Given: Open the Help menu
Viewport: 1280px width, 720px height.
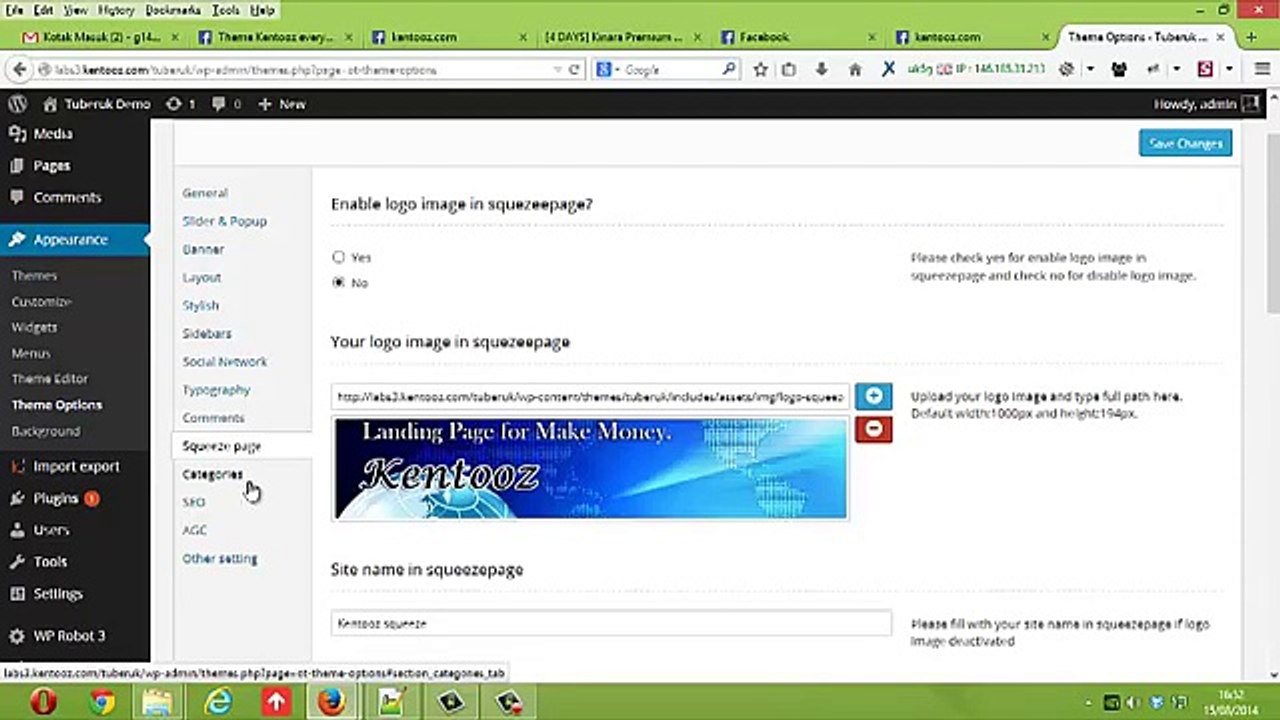Looking at the screenshot, I should coord(262,10).
